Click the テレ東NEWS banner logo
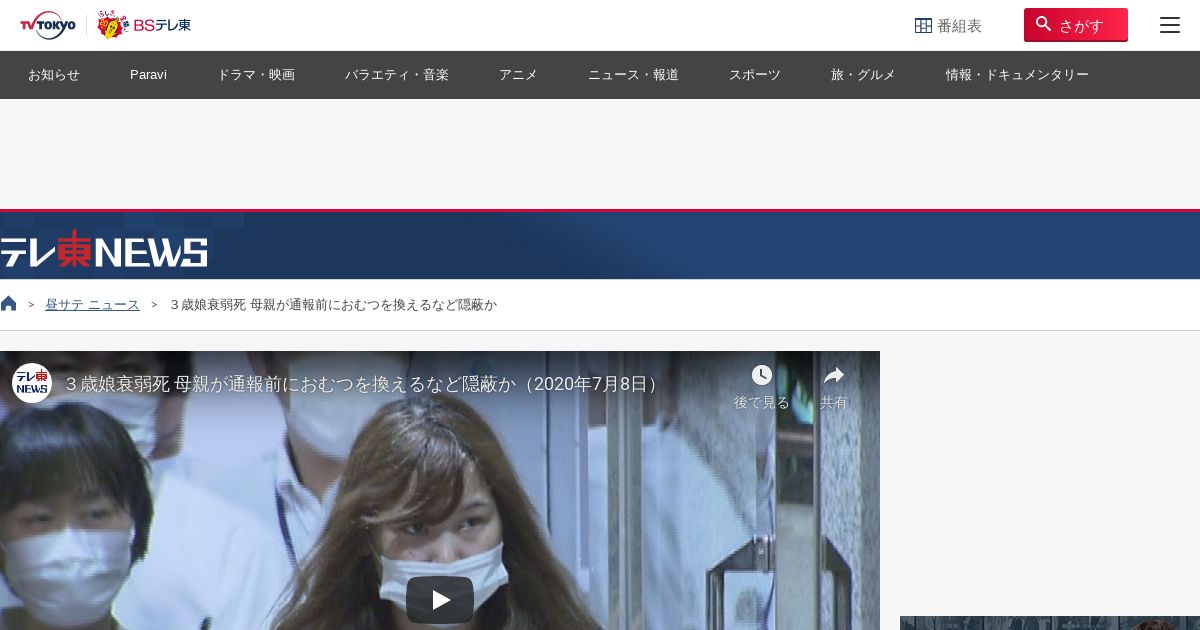This screenshot has width=1200, height=630. pos(104,250)
